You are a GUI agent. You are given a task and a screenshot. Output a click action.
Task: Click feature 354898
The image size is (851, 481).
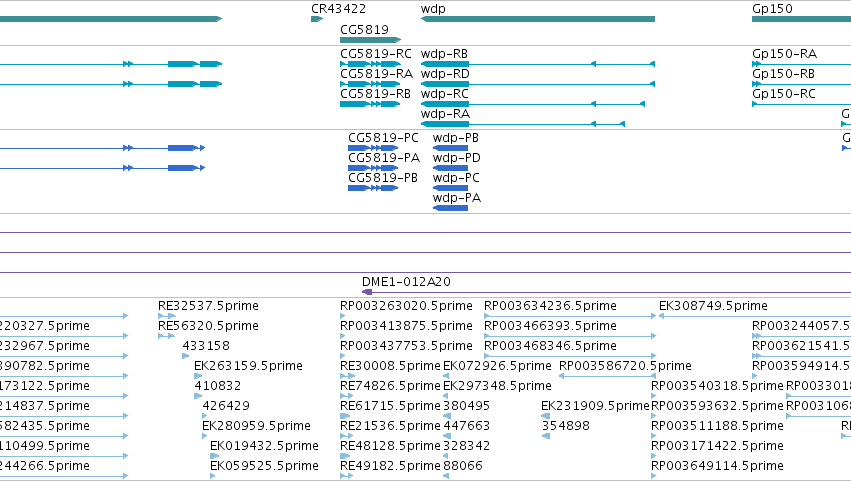point(566,426)
